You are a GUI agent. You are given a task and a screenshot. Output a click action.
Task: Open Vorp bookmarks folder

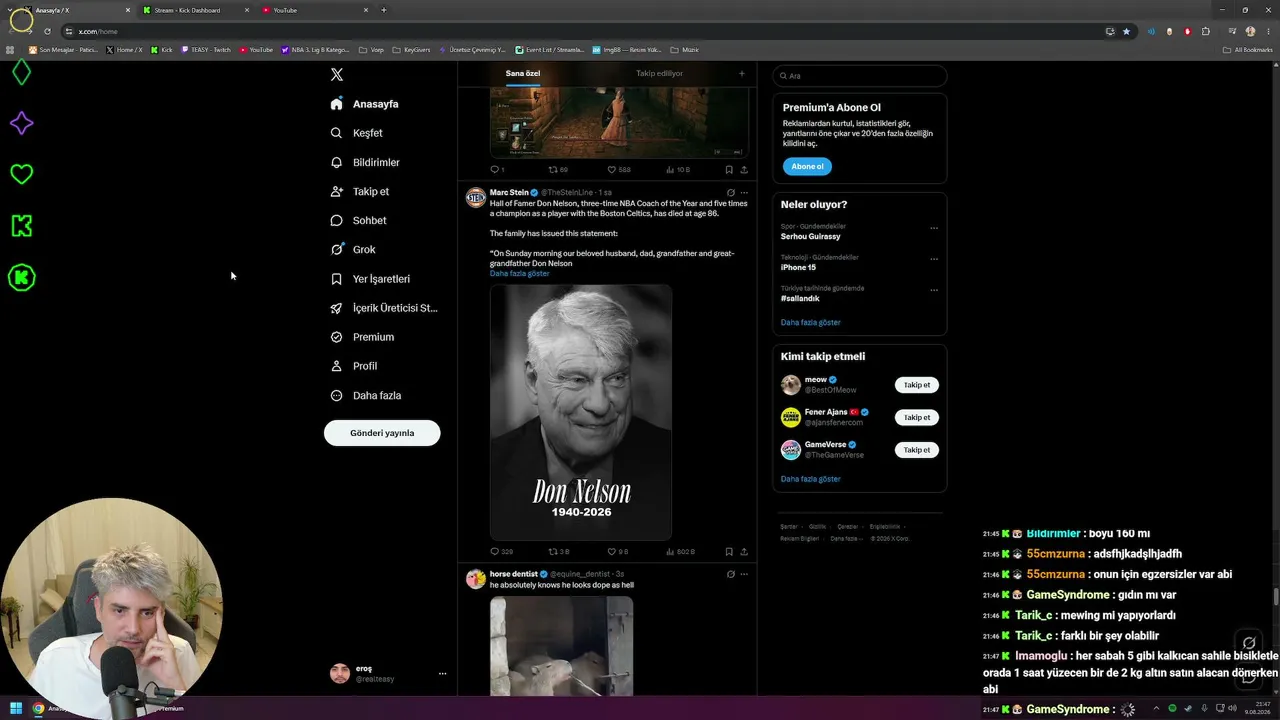click(x=372, y=49)
